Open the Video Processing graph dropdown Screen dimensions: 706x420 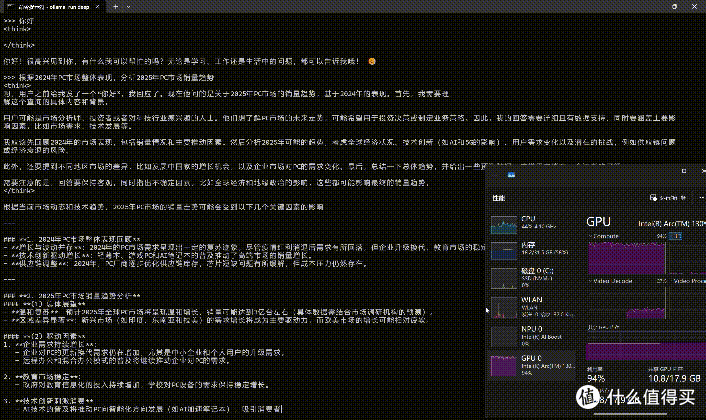(687, 281)
